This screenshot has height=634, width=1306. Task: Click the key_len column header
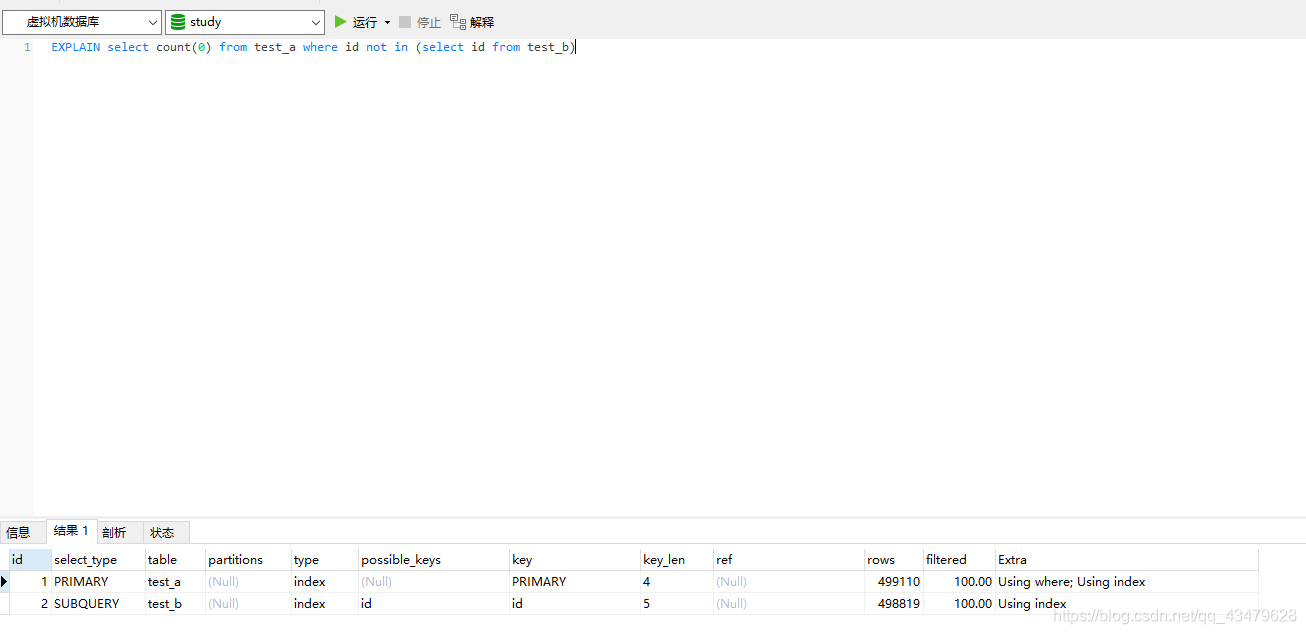point(676,559)
